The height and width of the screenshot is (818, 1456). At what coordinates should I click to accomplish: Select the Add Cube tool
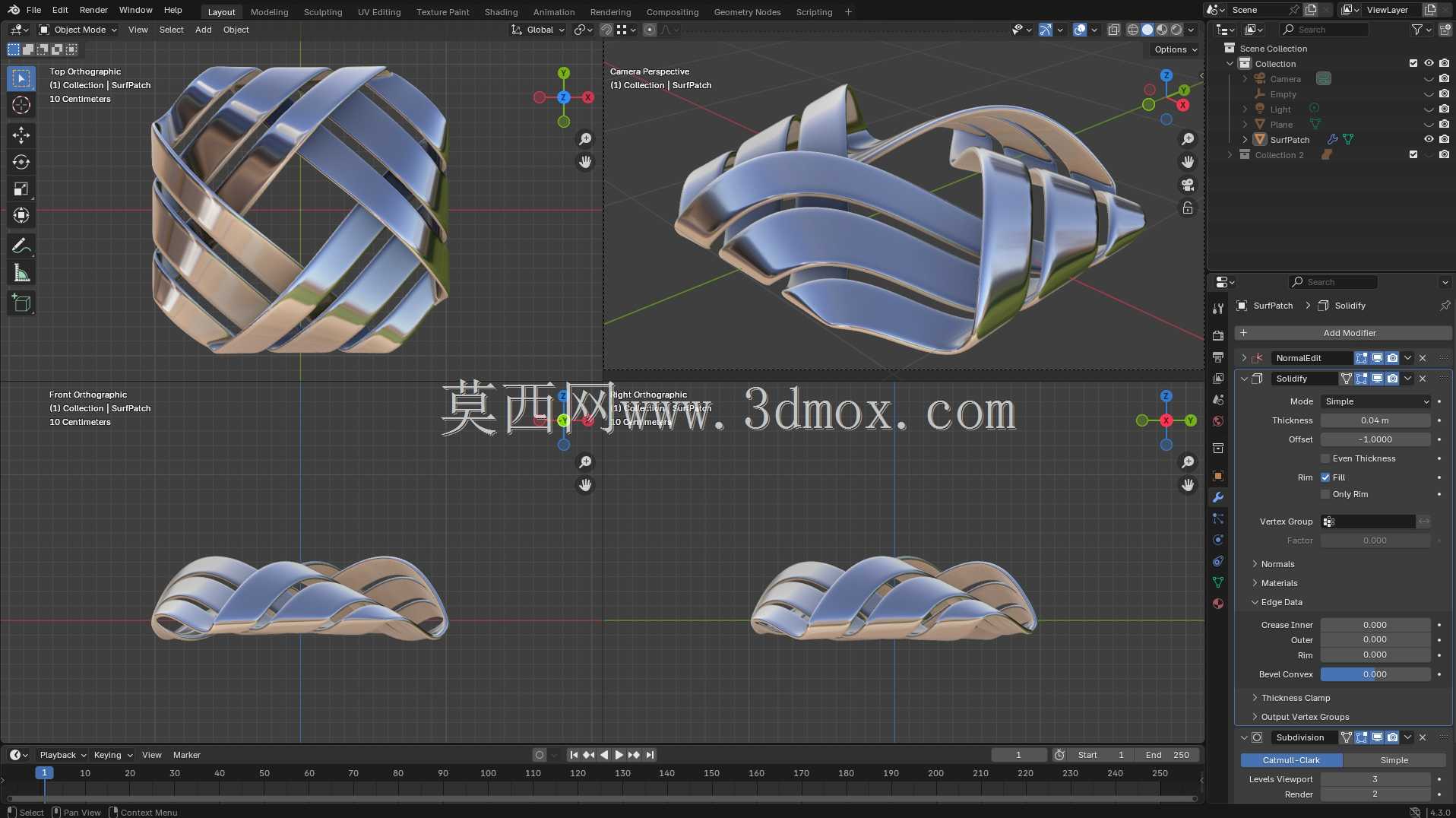coord(21,303)
